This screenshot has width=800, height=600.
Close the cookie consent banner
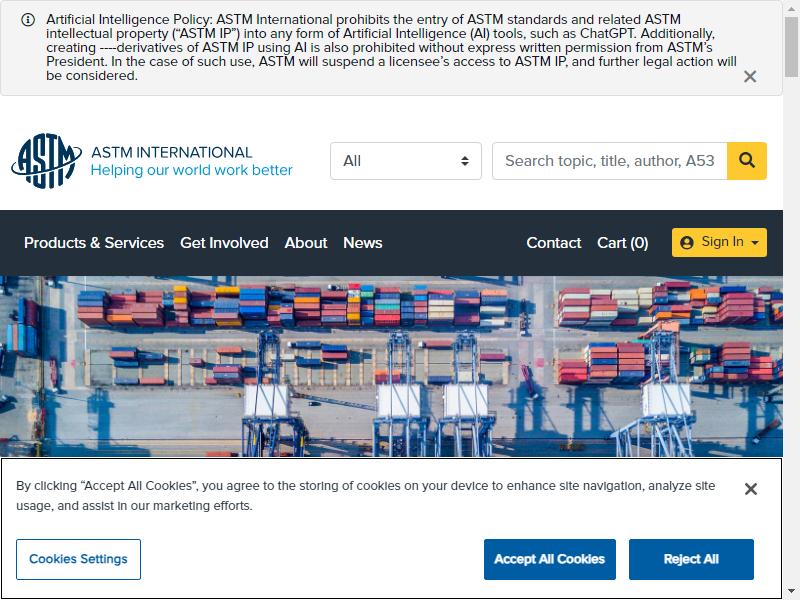coord(751,489)
